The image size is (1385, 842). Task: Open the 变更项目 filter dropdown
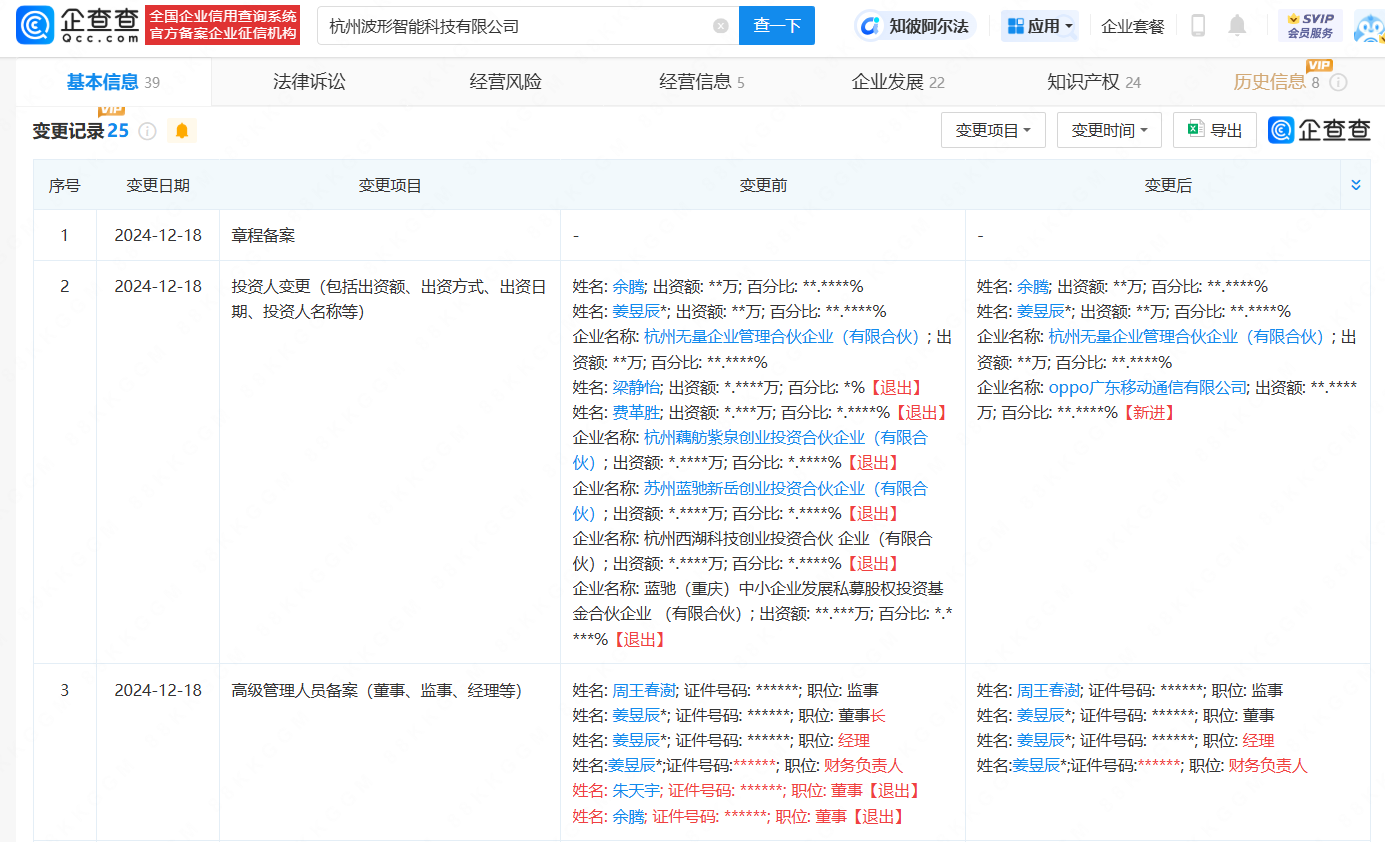coord(993,129)
